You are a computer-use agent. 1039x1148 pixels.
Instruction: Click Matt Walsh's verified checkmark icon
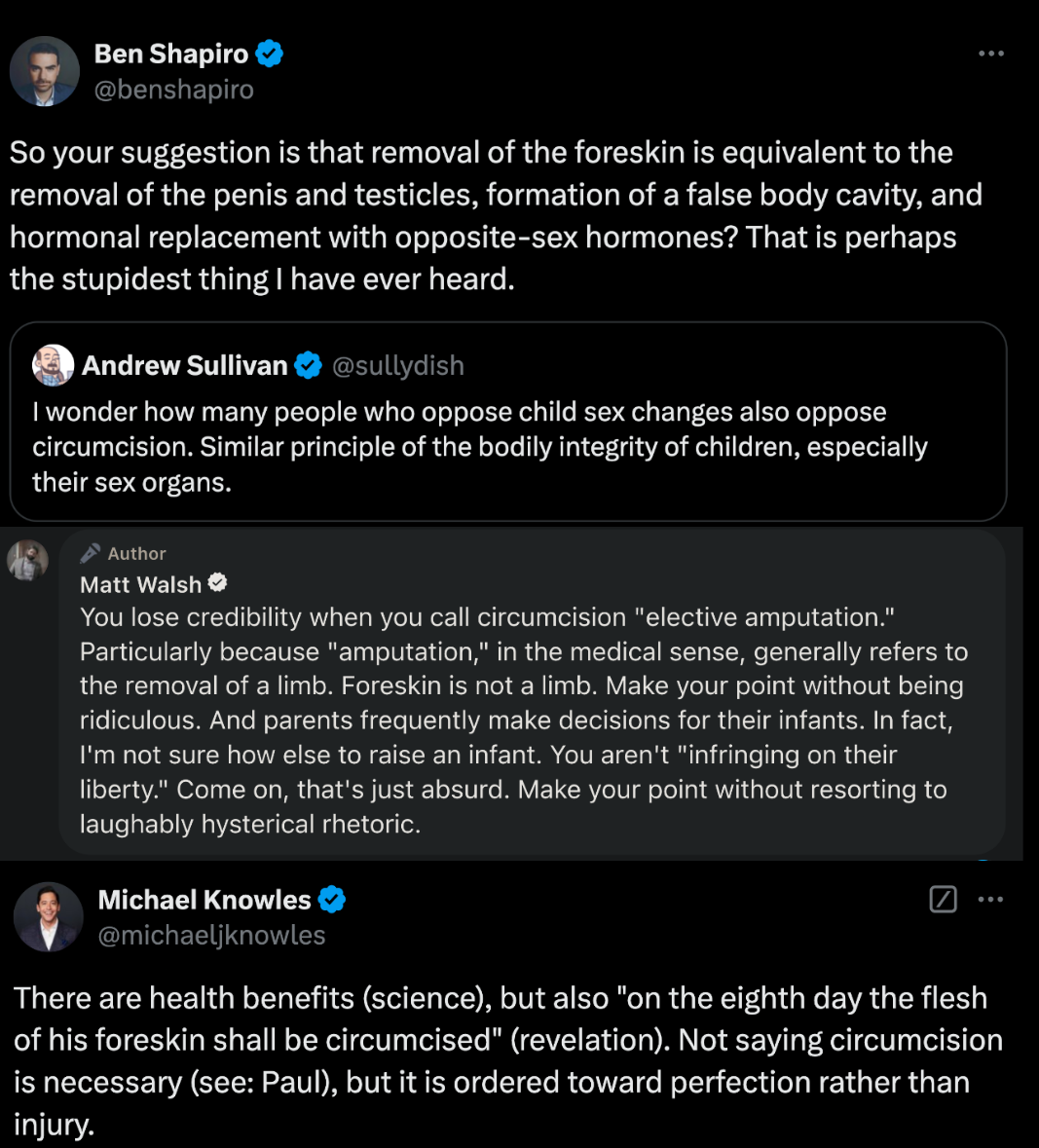[217, 583]
